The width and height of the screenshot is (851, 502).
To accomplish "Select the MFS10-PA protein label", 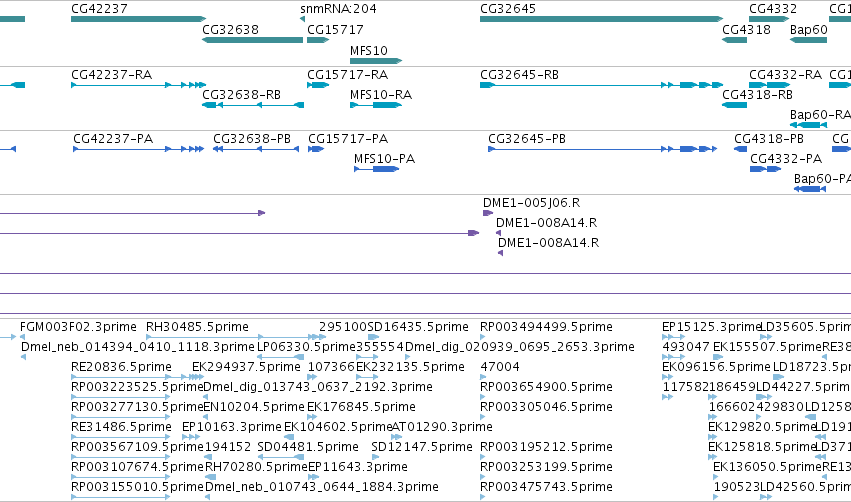I will click(x=384, y=158).
